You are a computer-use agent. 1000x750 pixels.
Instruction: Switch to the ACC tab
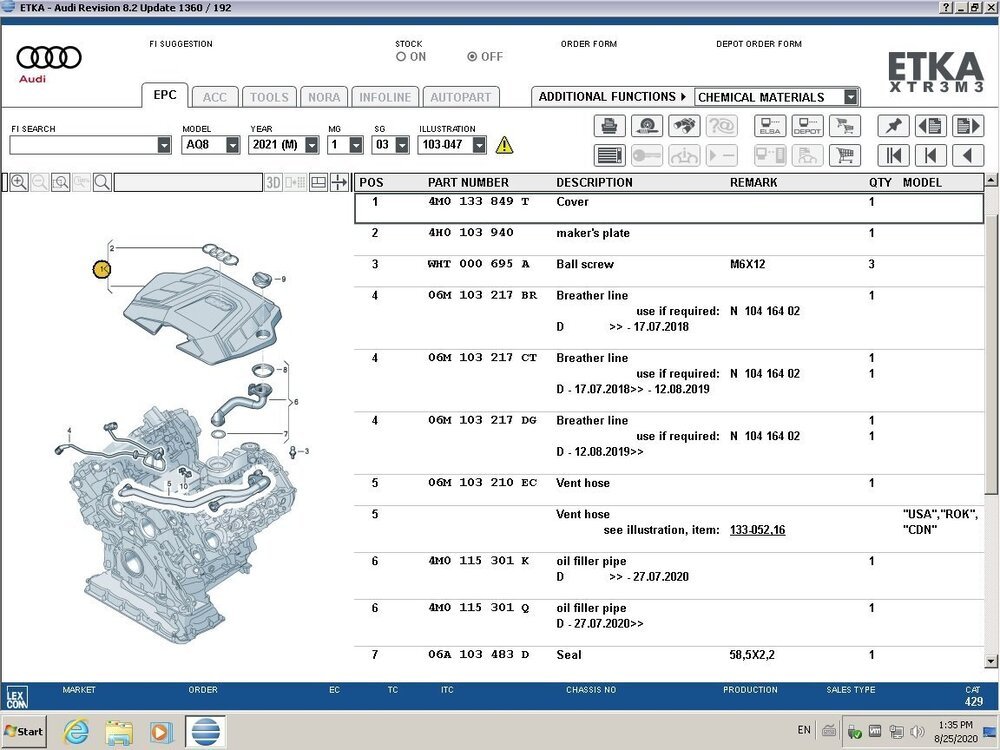coord(214,97)
